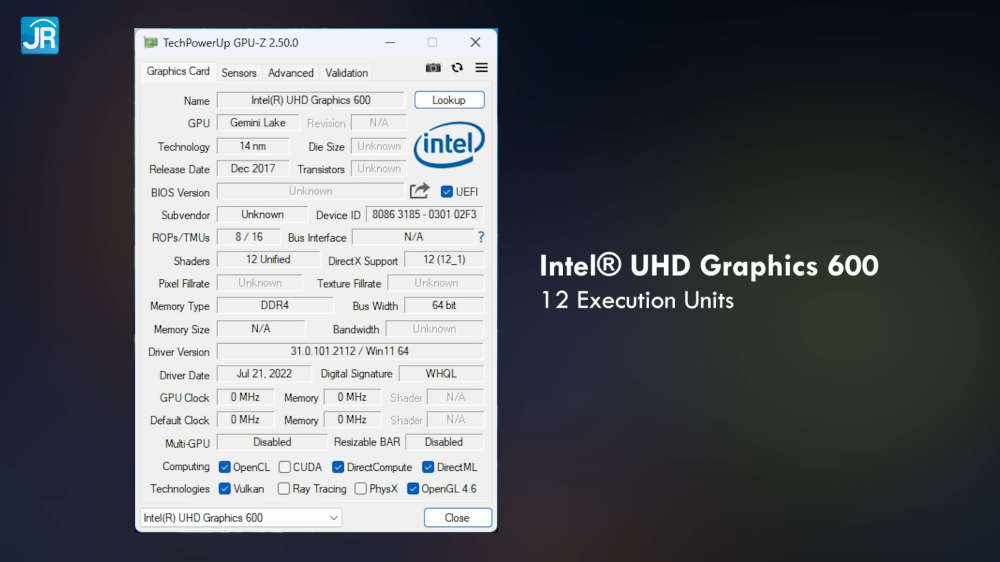Click the Shaders field 12 Unified
The height and width of the screenshot is (562, 1000).
268,260
